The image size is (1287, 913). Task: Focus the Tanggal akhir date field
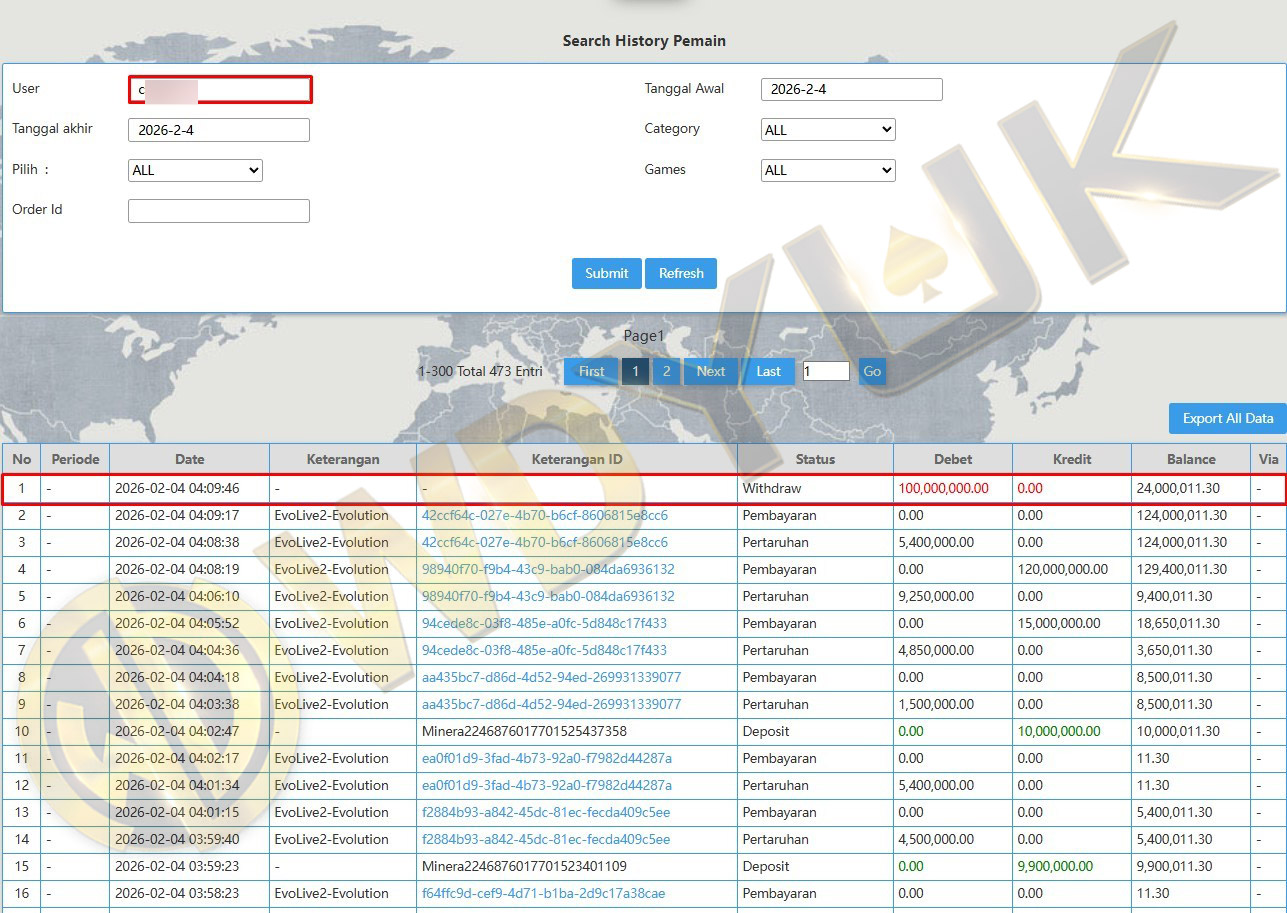[x=218, y=130]
